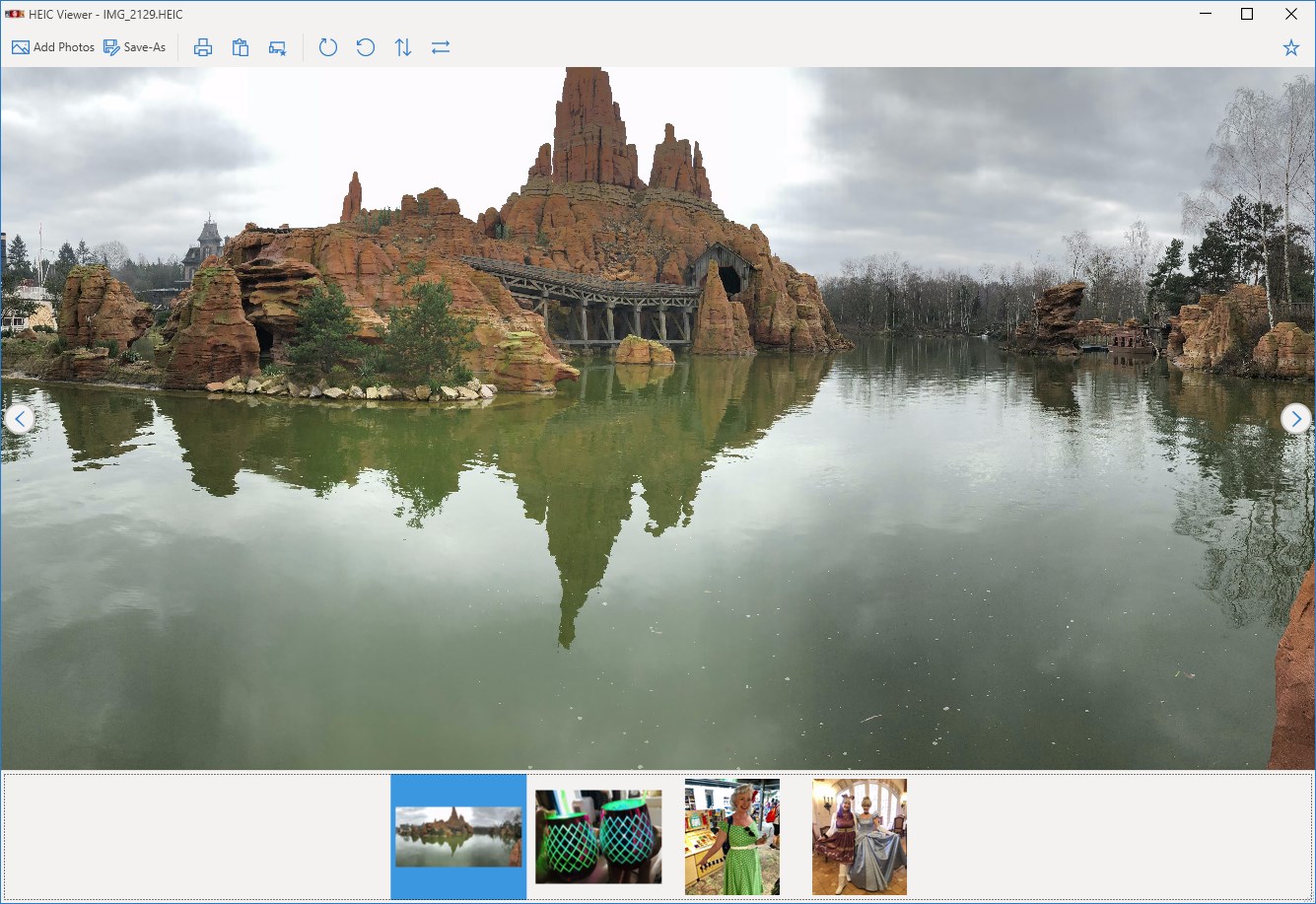The image size is (1316, 904).
Task: Select the blue ball gown thumbnail
Action: 860,837
